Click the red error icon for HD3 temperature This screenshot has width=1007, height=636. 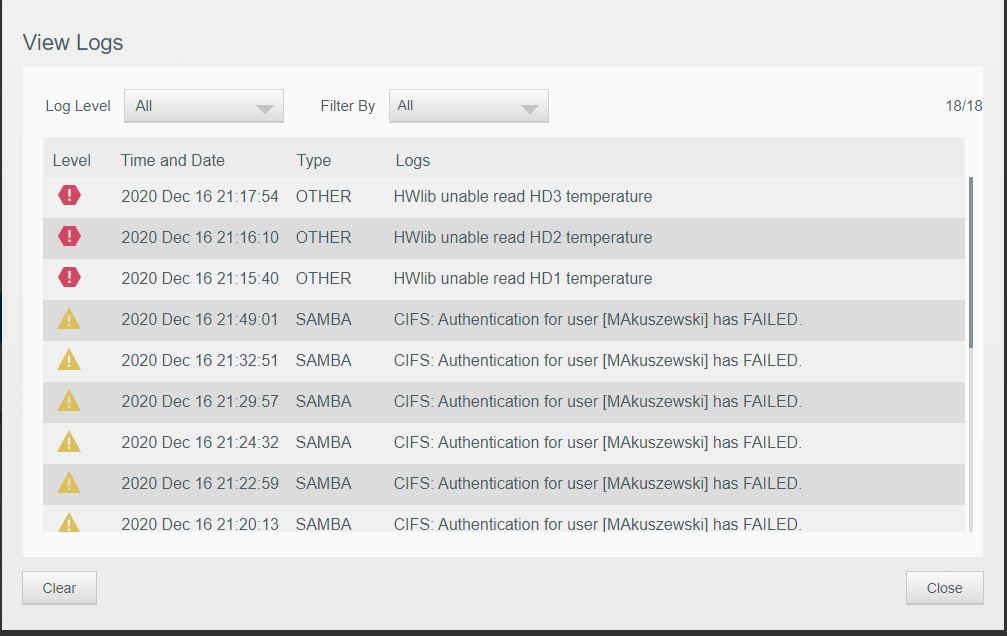coord(69,196)
